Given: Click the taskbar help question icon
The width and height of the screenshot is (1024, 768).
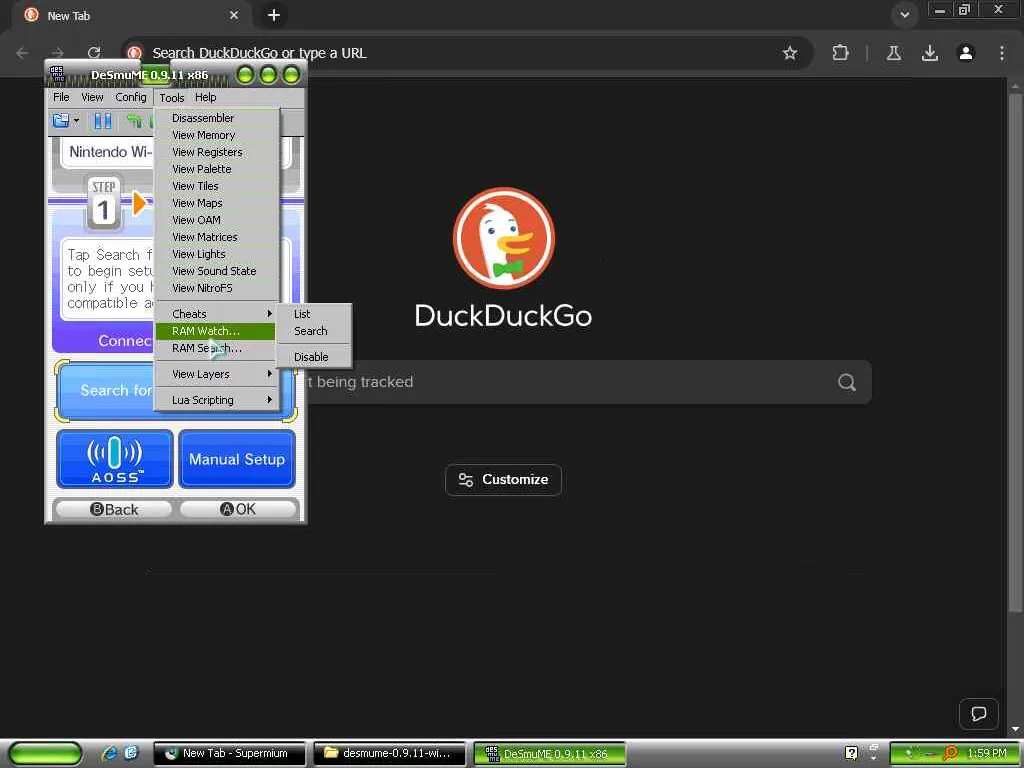Looking at the screenshot, I should [852, 753].
